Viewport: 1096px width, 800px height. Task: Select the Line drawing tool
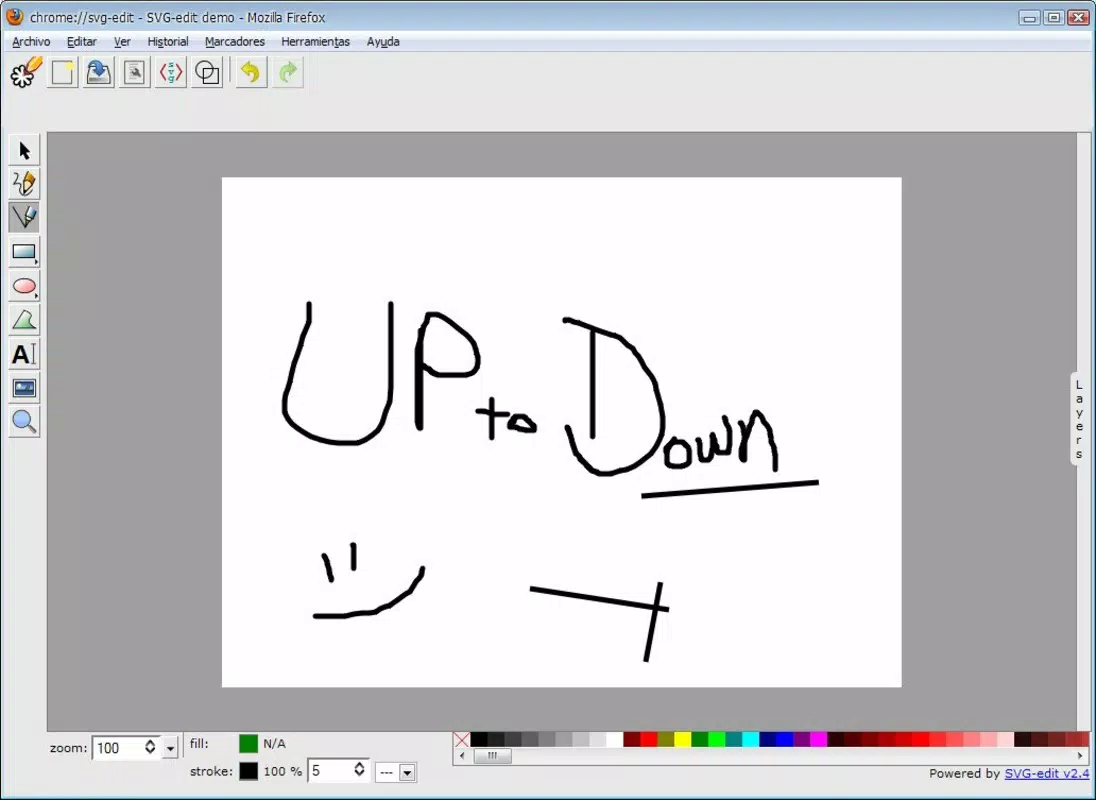pos(24,217)
